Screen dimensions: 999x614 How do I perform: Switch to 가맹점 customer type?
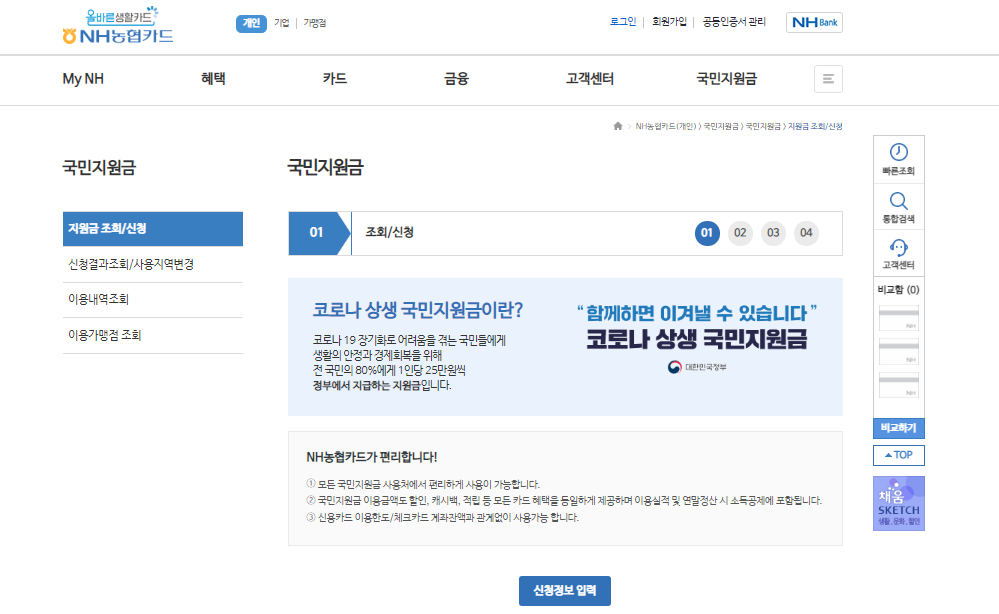click(x=314, y=23)
